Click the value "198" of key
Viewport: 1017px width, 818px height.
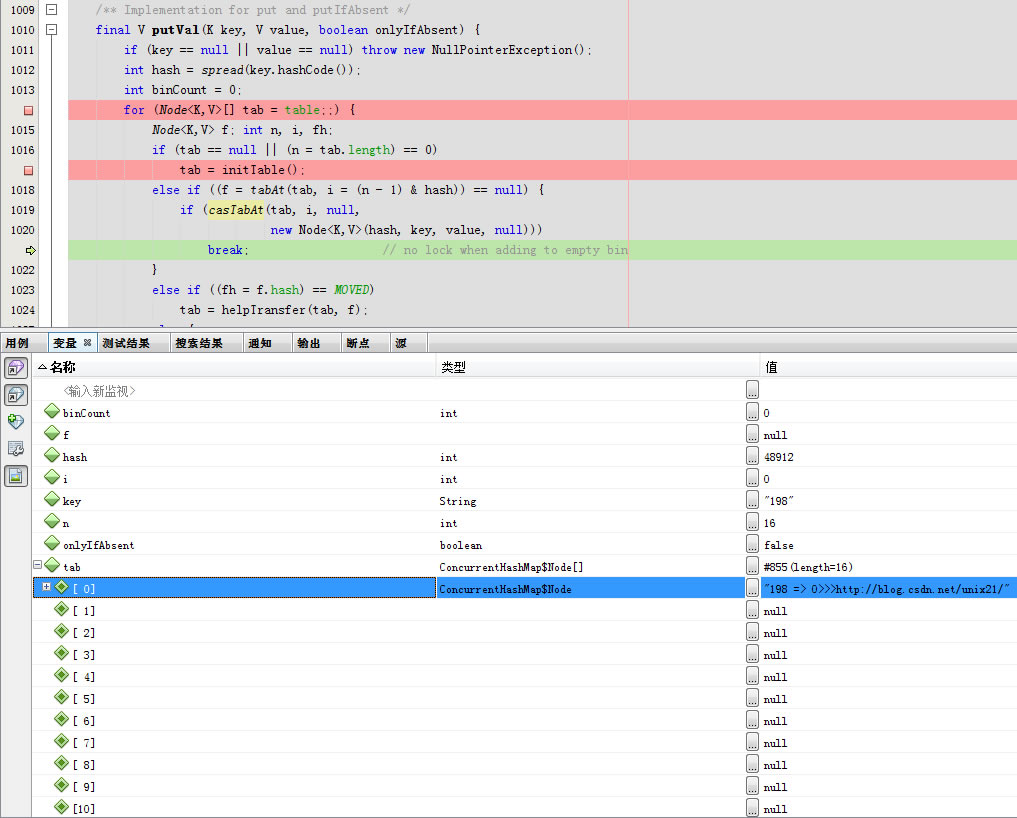tap(778, 501)
